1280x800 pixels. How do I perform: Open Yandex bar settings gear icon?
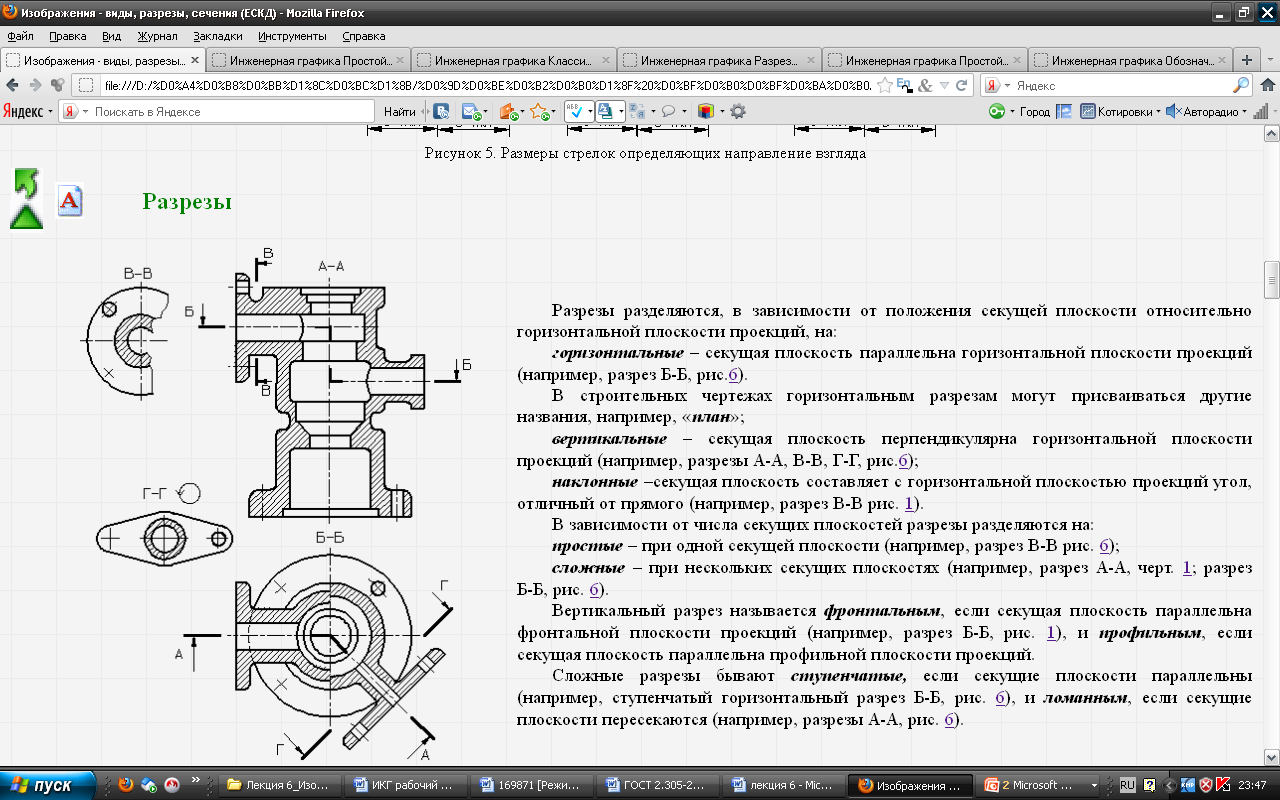pyautogui.click(x=738, y=112)
